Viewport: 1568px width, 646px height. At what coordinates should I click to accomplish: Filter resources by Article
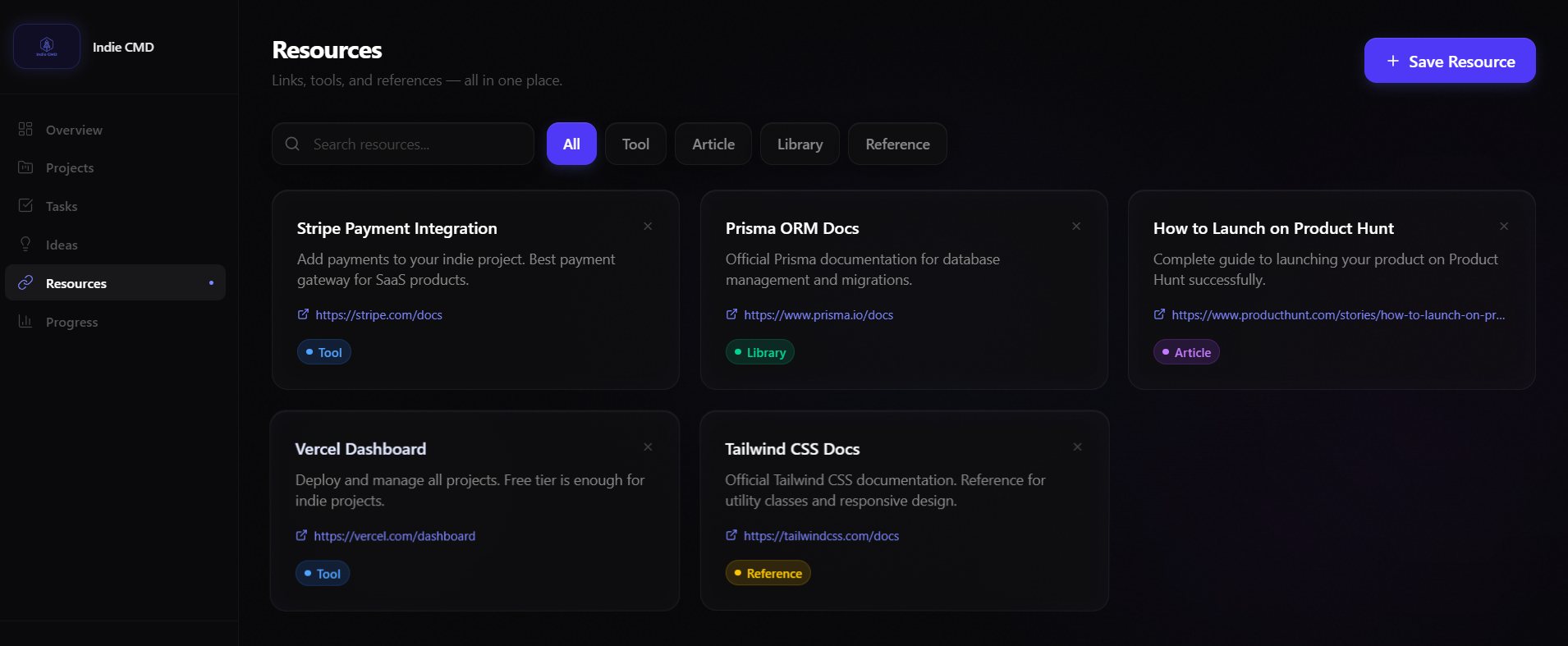pos(713,144)
